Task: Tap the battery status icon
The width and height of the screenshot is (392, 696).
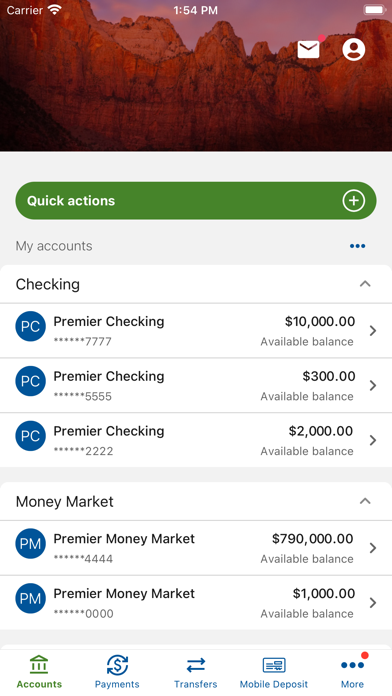Action: pos(375,9)
